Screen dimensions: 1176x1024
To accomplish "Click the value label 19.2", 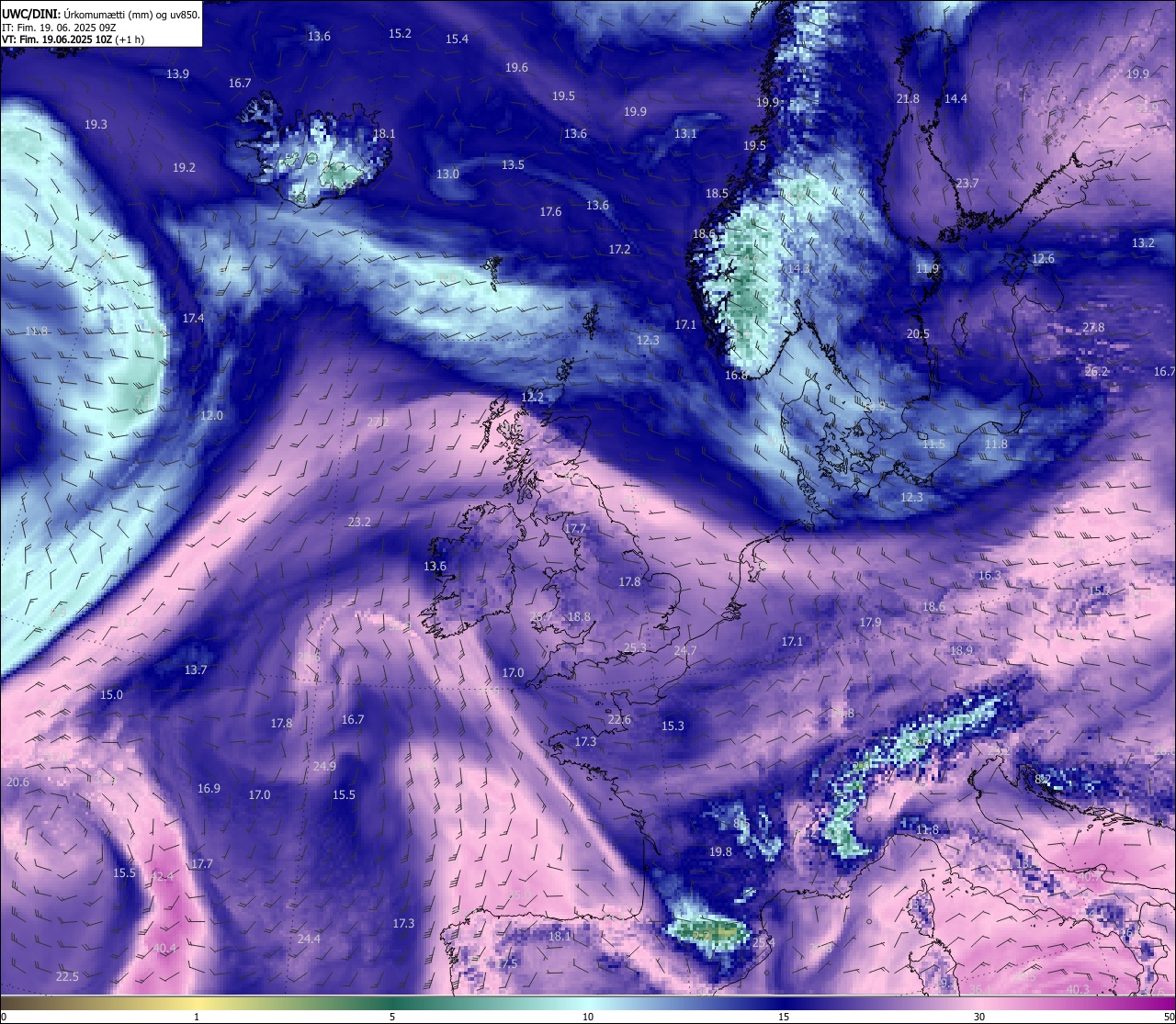I will pyautogui.click(x=184, y=167).
